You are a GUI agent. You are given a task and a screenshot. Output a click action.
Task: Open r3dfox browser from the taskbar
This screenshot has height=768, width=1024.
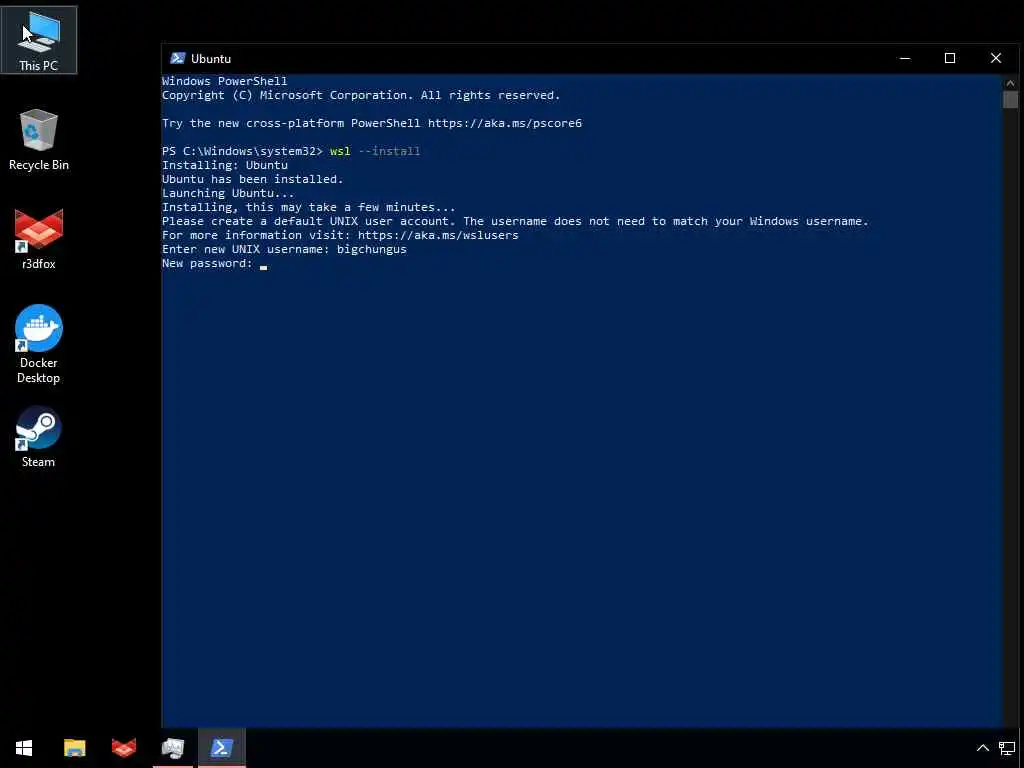coord(124,748)
